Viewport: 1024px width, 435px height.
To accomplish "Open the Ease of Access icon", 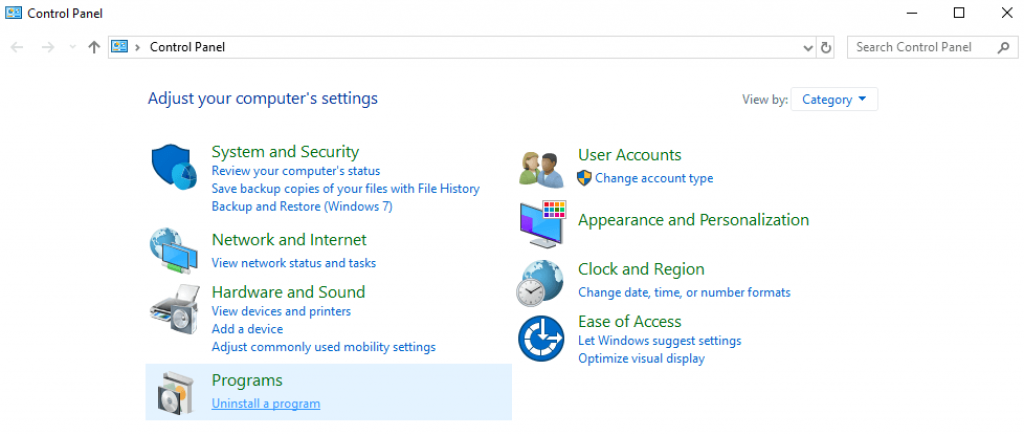I will pos(541,338).
